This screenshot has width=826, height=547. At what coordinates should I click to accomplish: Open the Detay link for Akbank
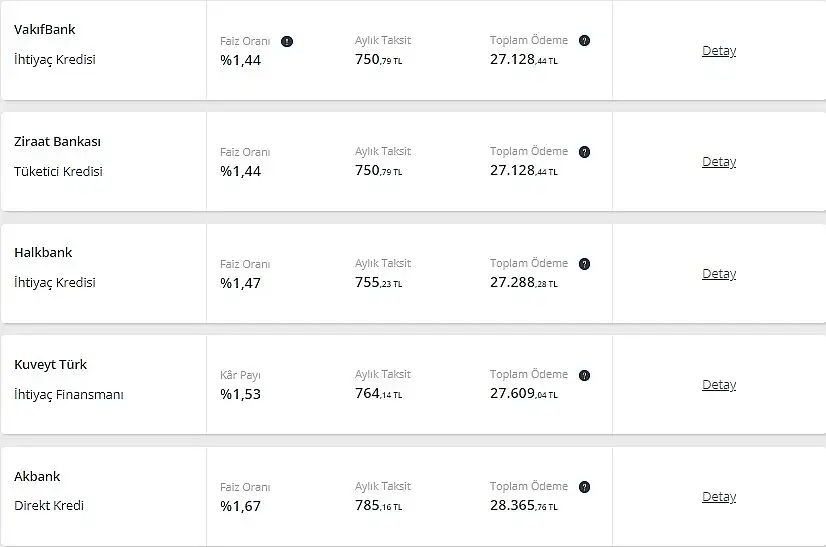[x=719, y=496]
